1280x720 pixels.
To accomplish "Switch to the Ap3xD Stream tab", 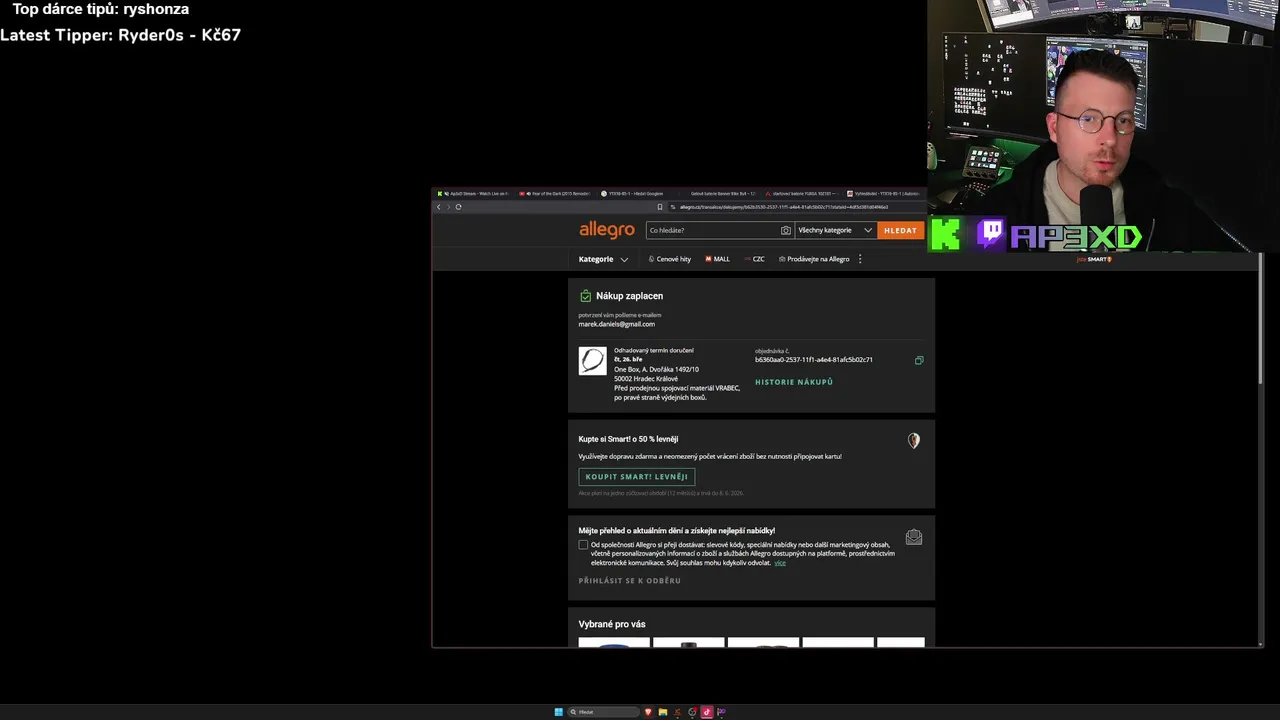I will coord(475,193).
